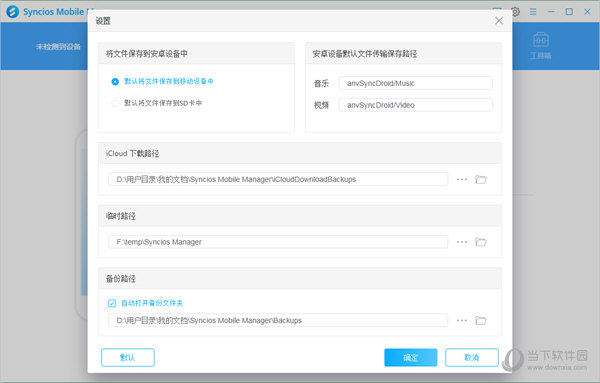The height and width of the screenshot is (383, 600).
Task: Click the temp path F:\temp field
Action: pos(278,242)
